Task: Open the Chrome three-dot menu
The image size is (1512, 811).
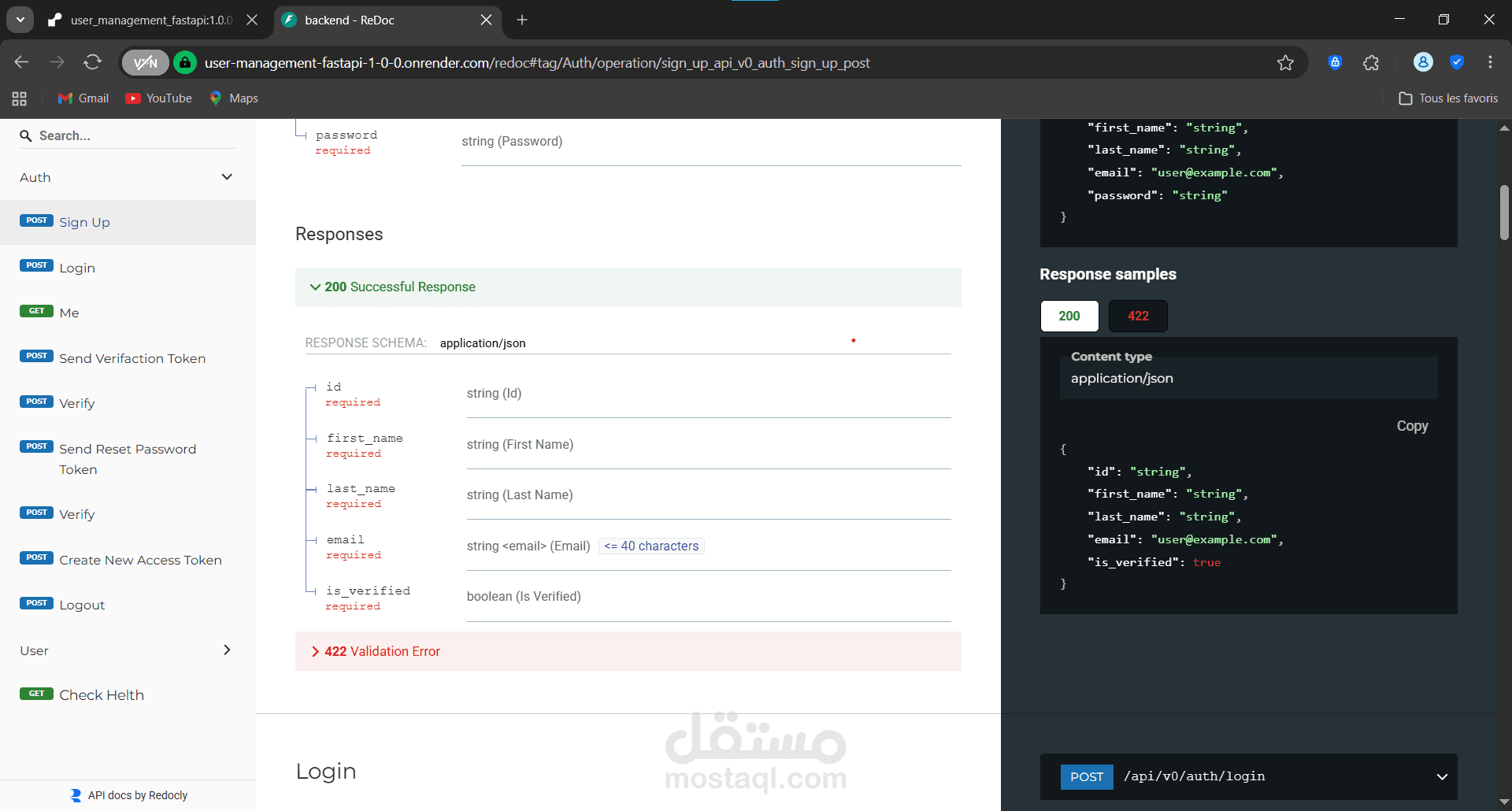Action: point(1490,62)
